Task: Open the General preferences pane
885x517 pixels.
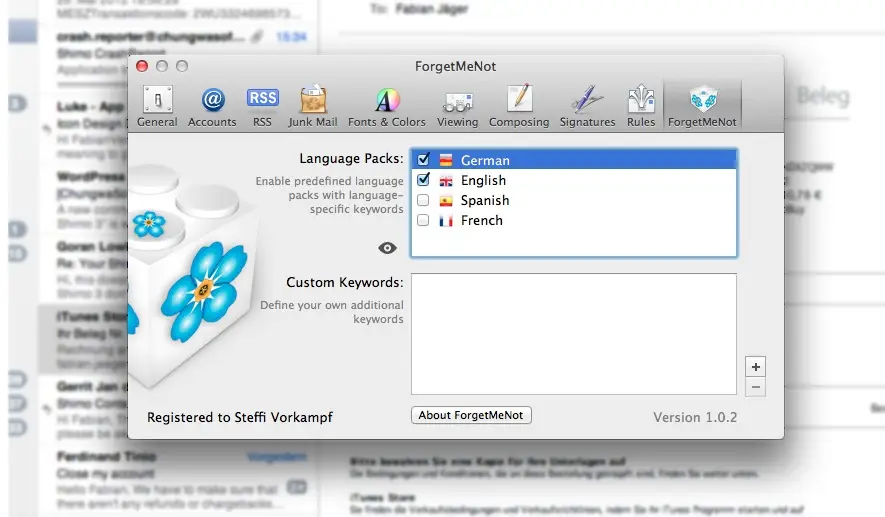Action: [x=157, y=106]
